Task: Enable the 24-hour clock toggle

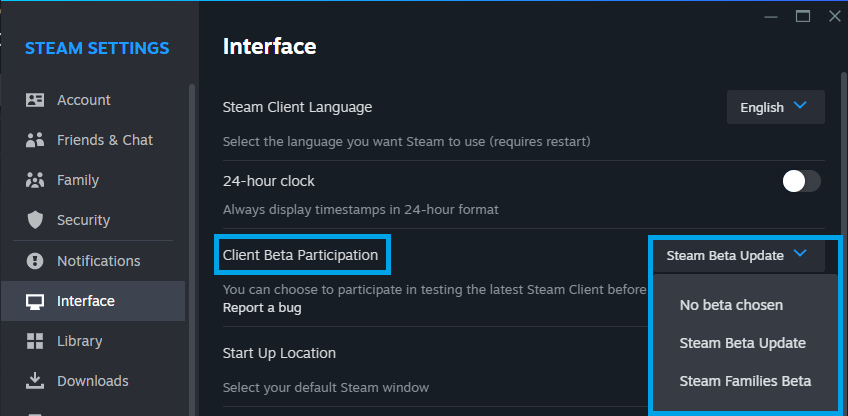Action: pyautogui.click(x=801, y=181)
